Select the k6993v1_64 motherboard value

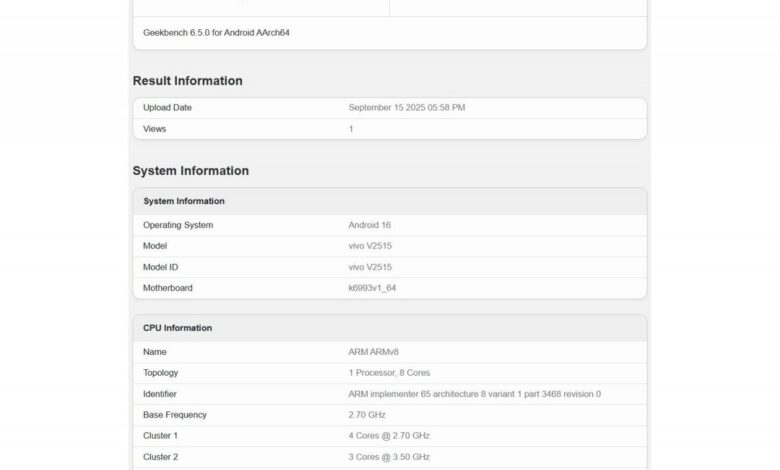372,288
